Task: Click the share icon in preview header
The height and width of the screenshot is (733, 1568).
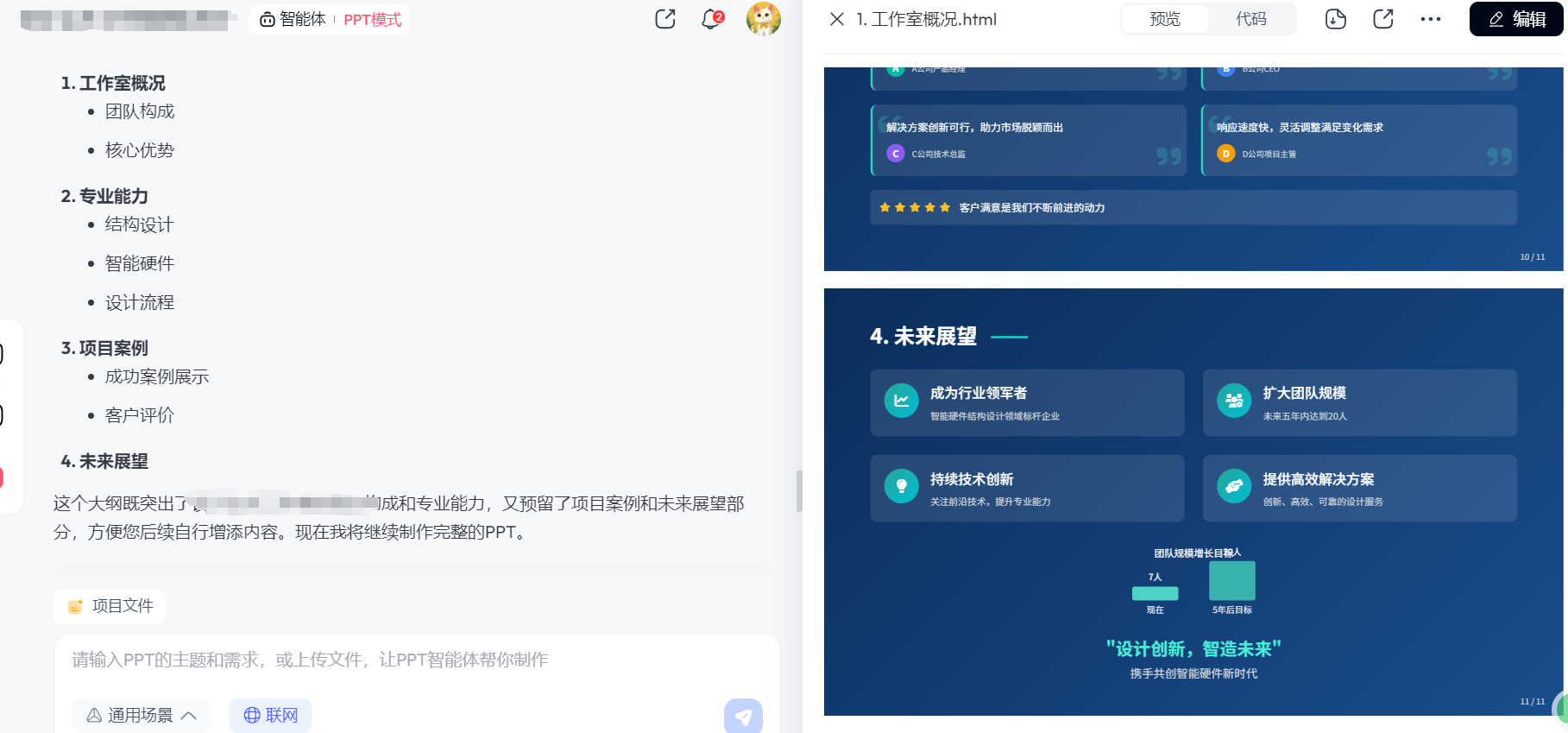Action: pyautogui.click(x=1383, y=19)
